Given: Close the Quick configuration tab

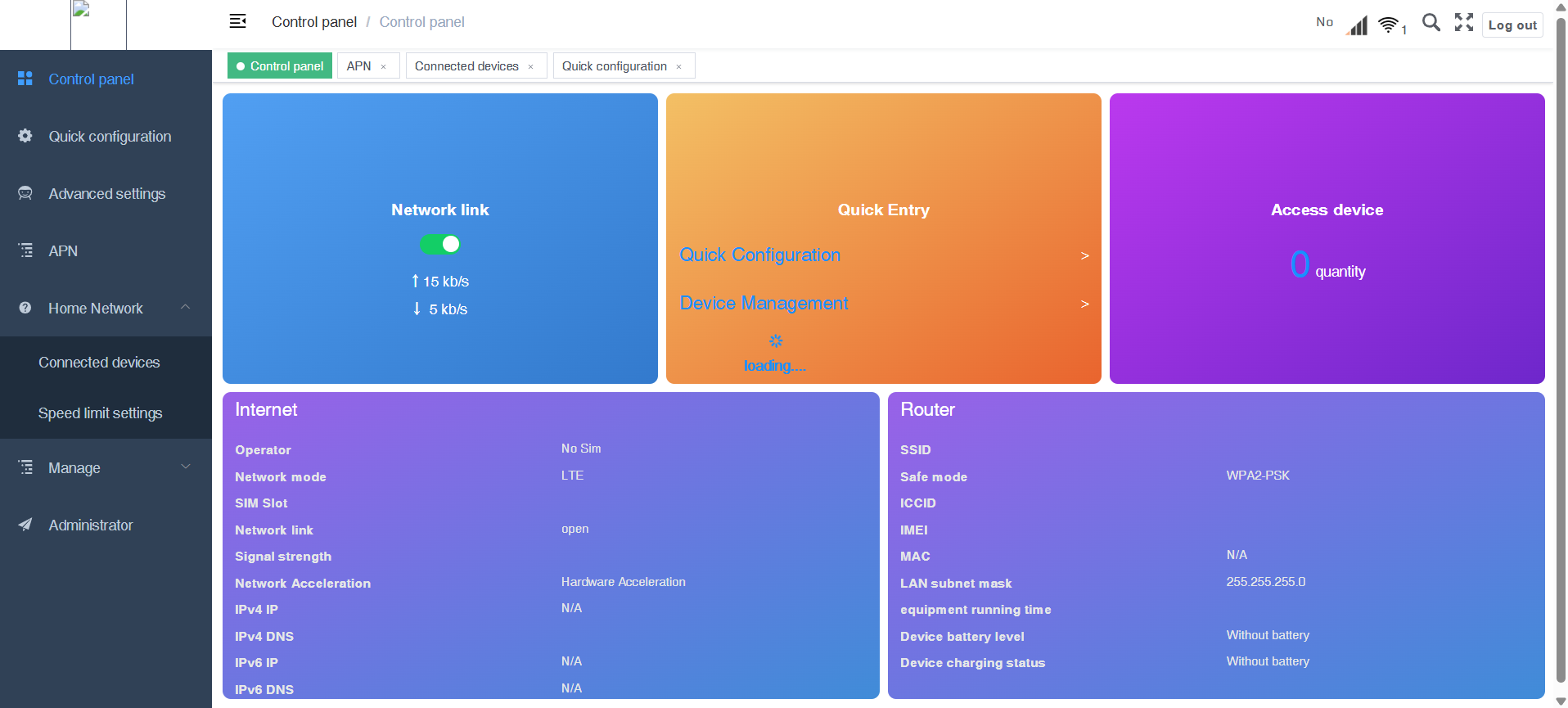Looking at the screenshot, I should tap(678, 67).
